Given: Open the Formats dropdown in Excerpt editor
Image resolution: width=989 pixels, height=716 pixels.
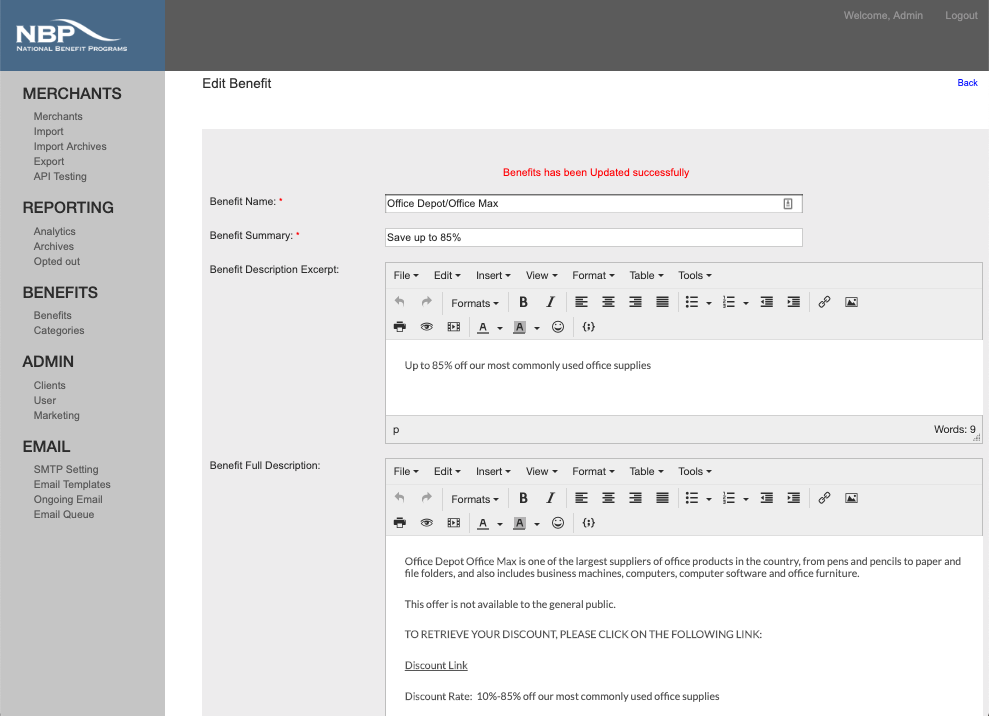Looking at the screenshot, I should pyautogui.click(x=474, y=303).
